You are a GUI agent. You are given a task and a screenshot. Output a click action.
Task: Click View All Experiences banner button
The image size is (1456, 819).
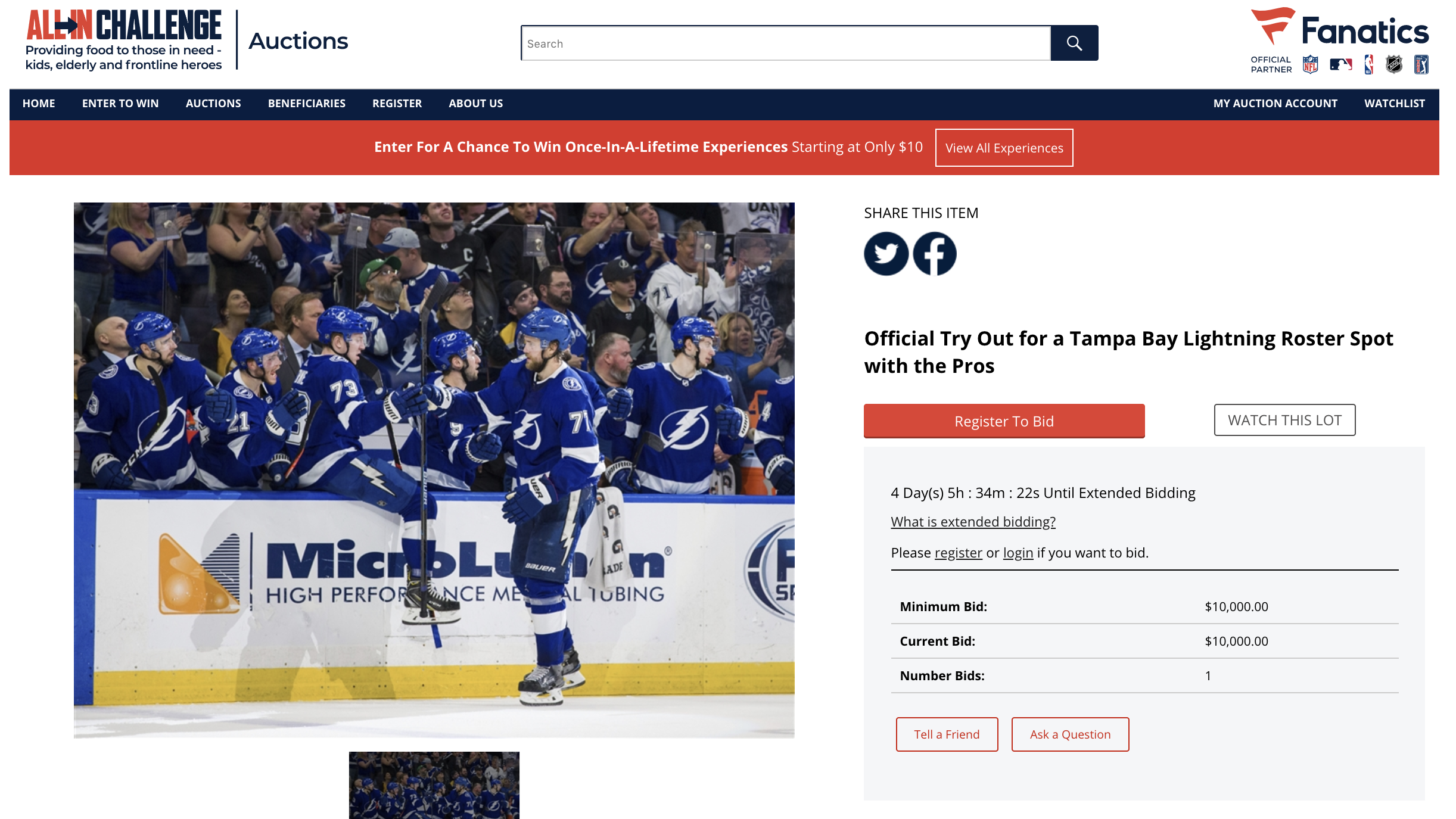tap(1004, 148)
